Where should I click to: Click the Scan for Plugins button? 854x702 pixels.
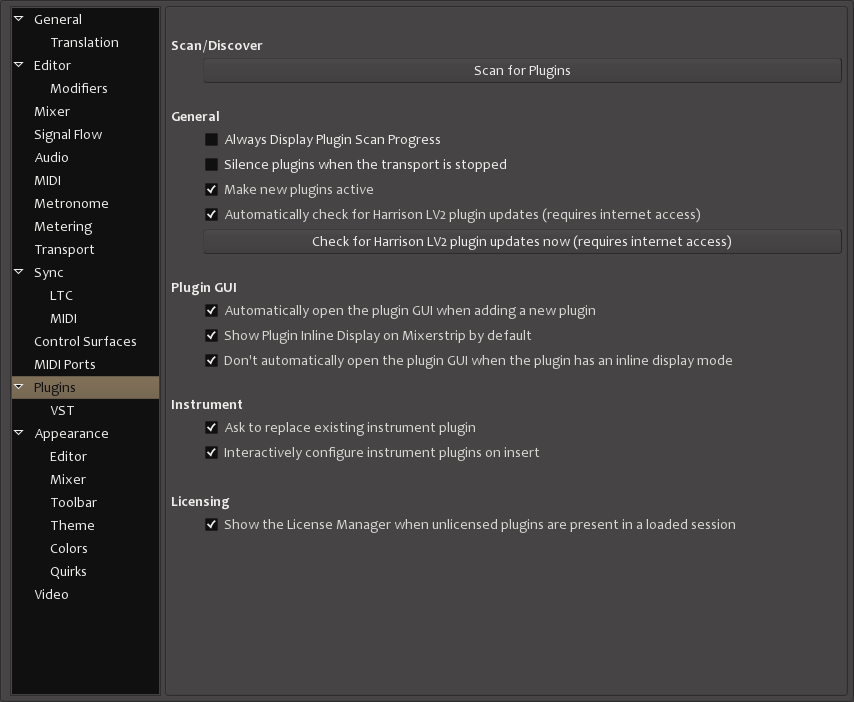(x=522, y=71)
